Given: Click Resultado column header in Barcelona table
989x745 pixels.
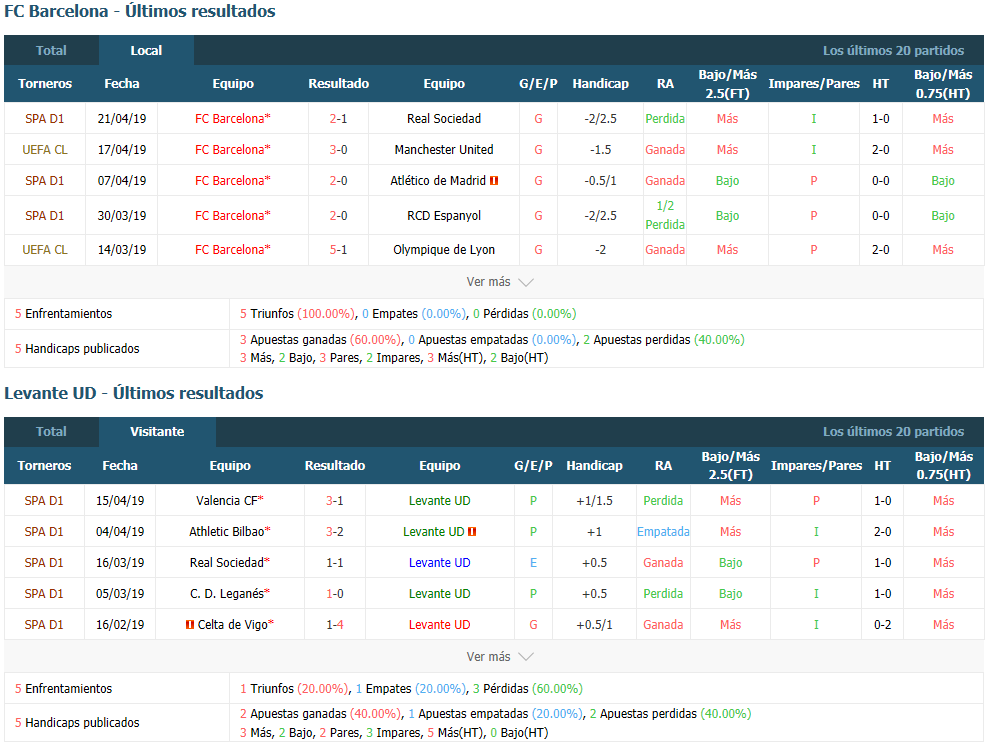Looking at the screenshot, I should click(338, 83).
